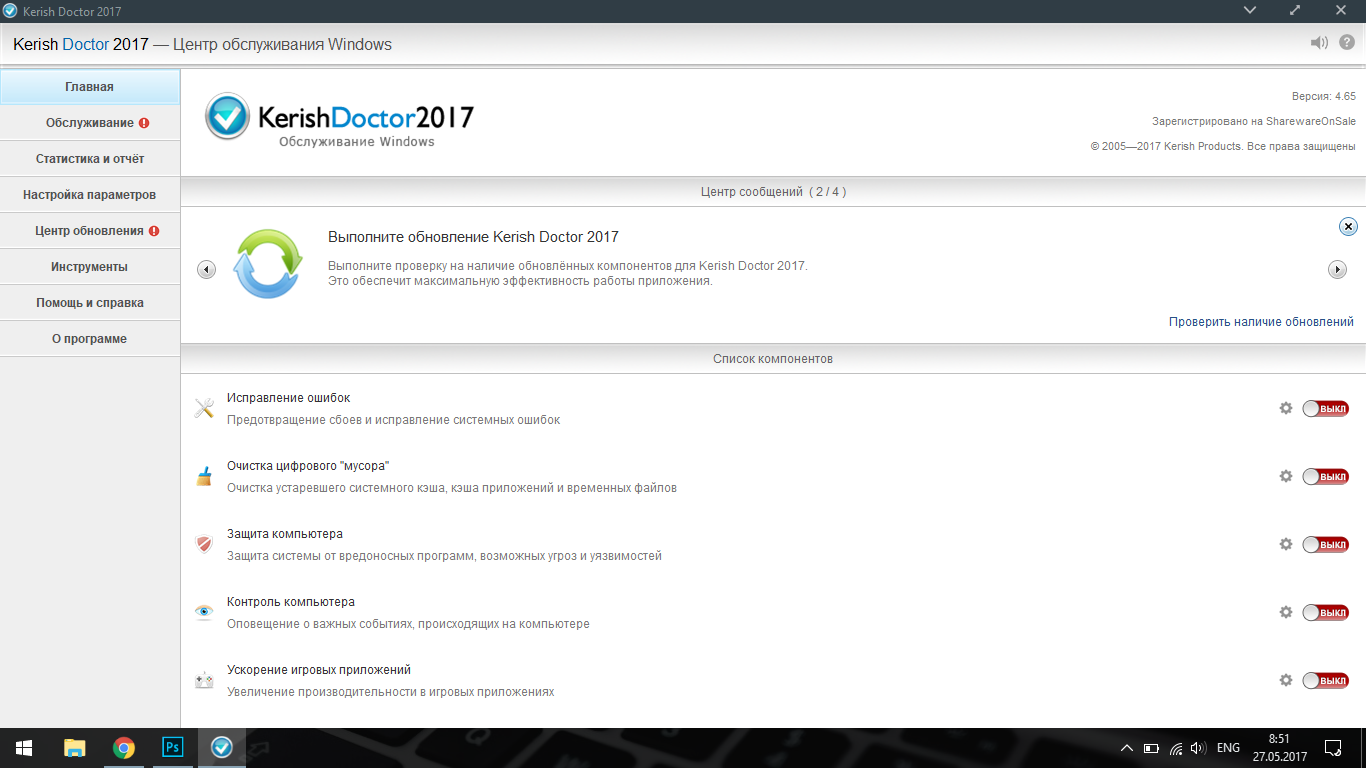Open settings gear for Очистка цифрового мусора

point(1286,476)
